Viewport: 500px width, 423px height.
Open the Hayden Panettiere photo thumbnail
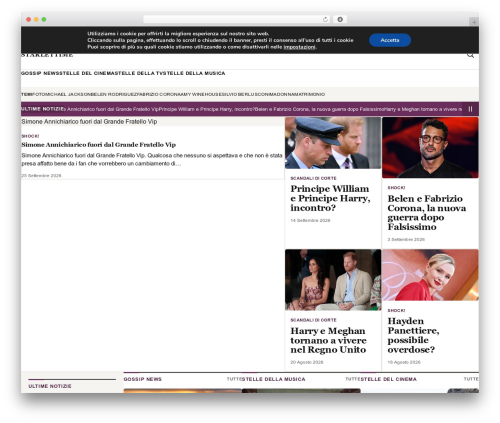click(x=430, y=275)
